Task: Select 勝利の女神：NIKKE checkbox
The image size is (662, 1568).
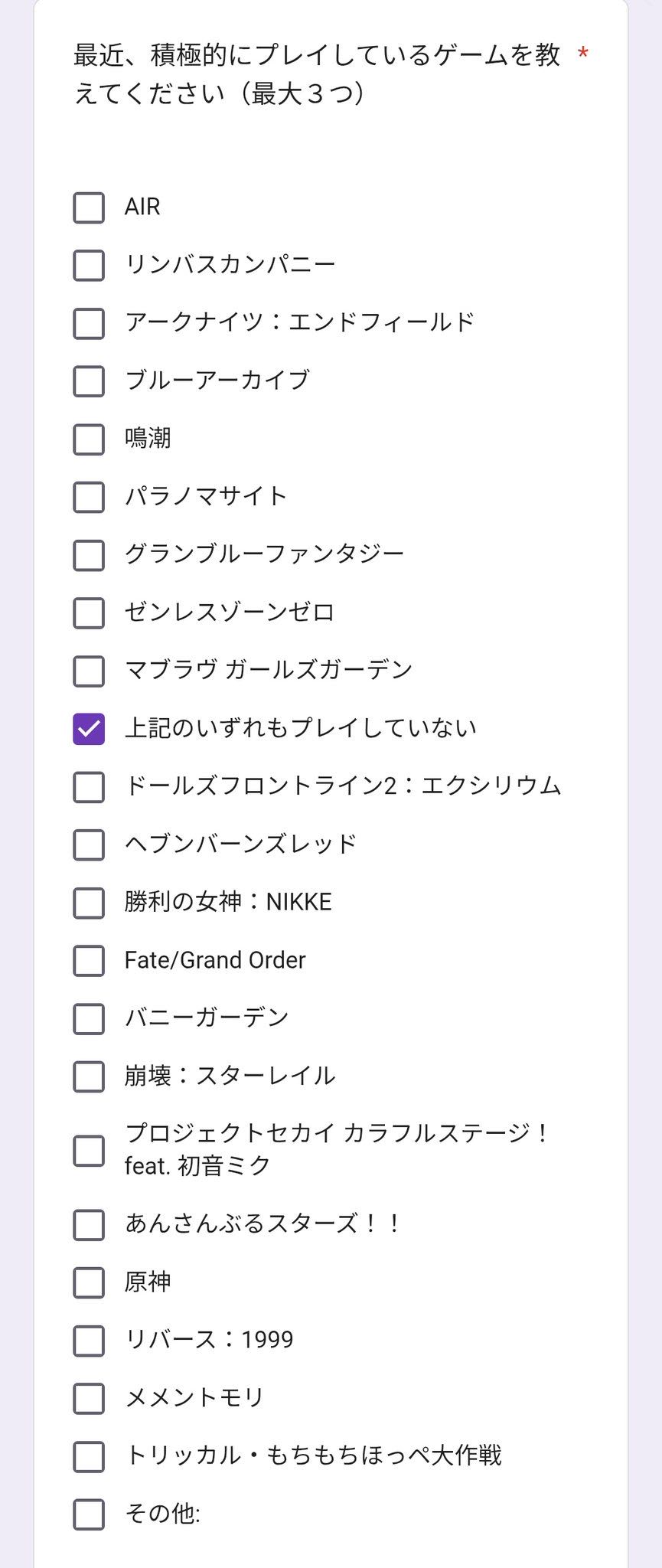Action: tap(89, 903)
